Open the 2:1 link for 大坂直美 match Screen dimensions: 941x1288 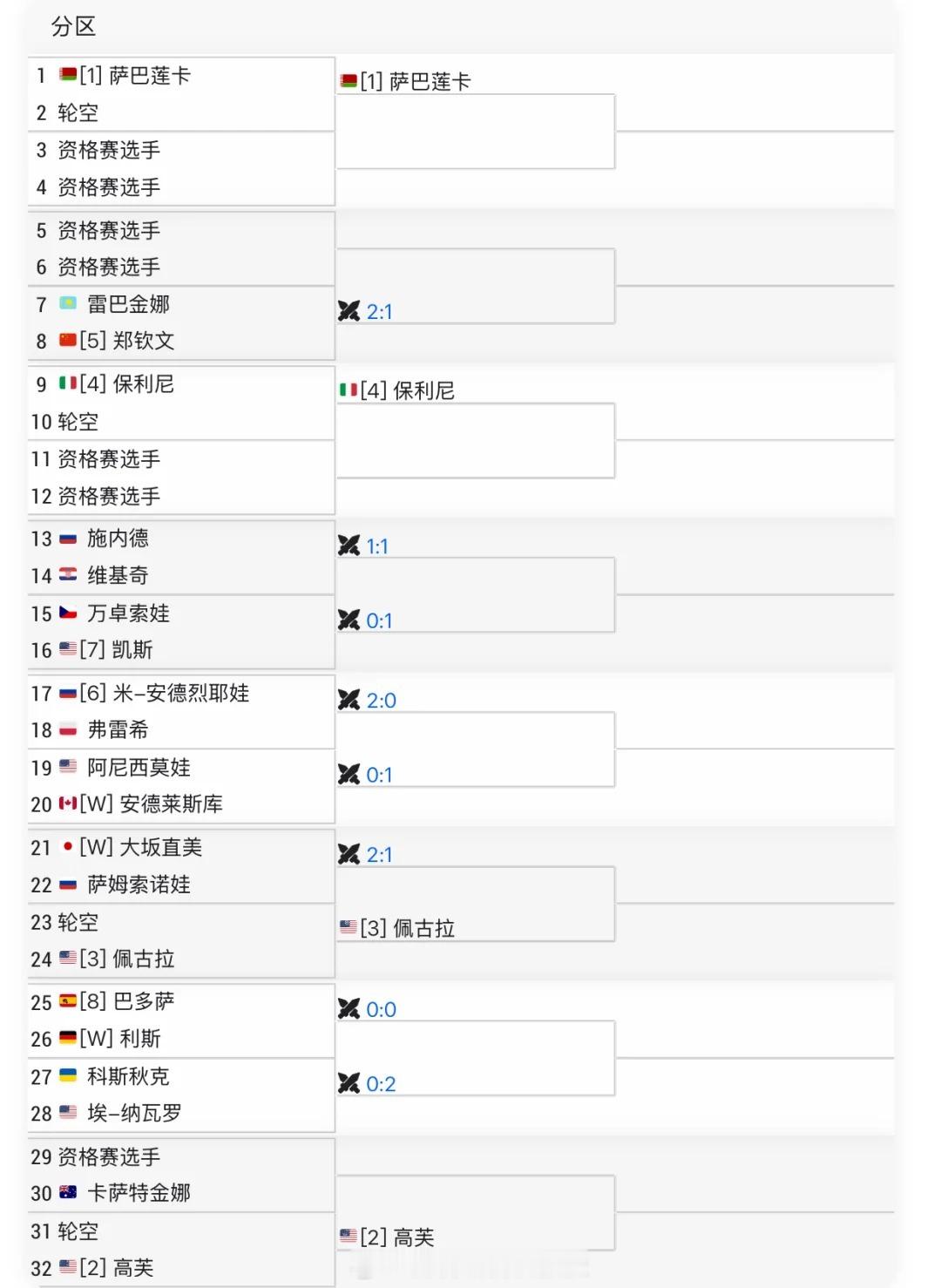pos(379,854)
